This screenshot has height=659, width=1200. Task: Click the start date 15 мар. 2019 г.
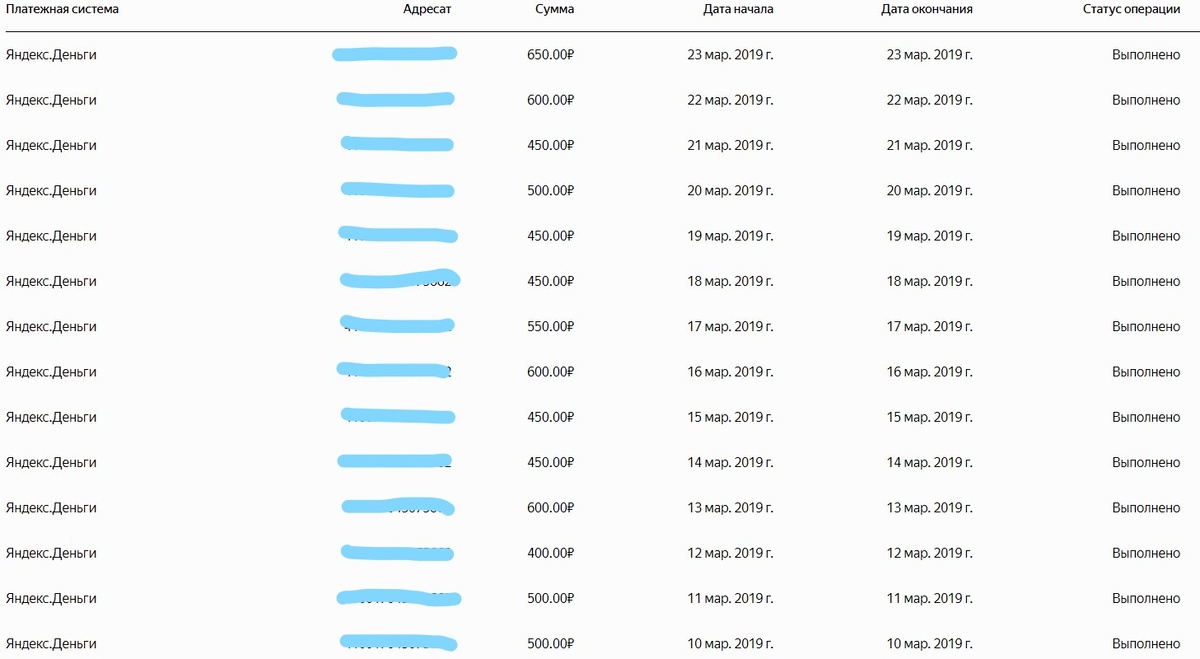[x=730, y=417]
